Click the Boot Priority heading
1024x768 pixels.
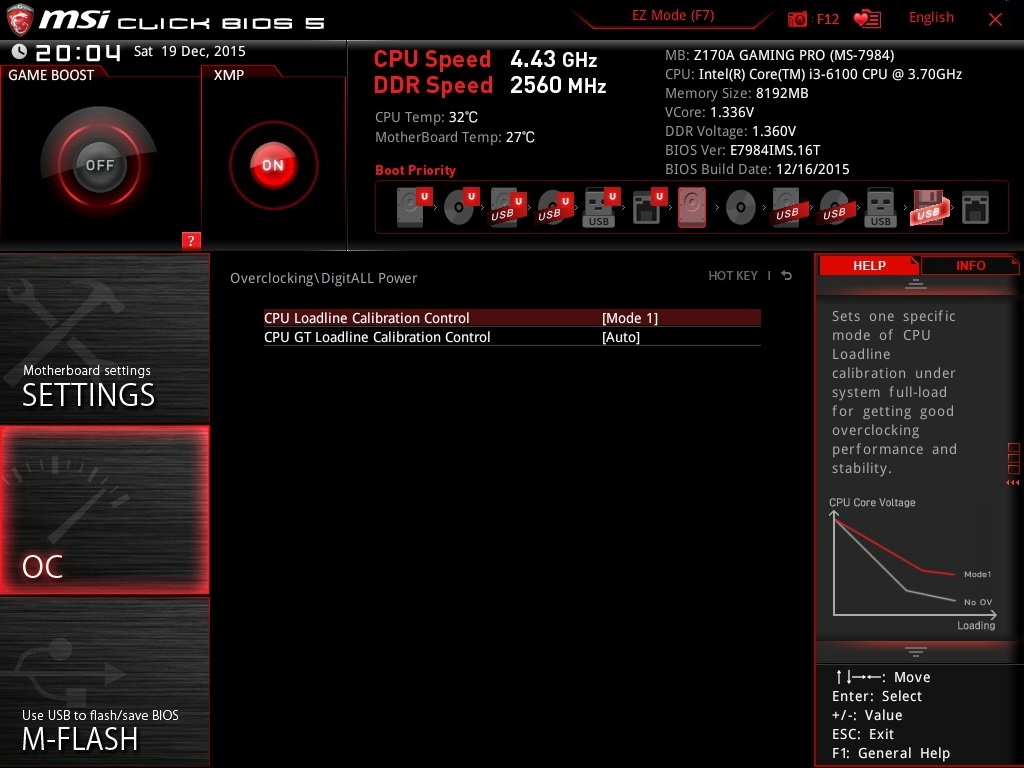pos(415,170)
